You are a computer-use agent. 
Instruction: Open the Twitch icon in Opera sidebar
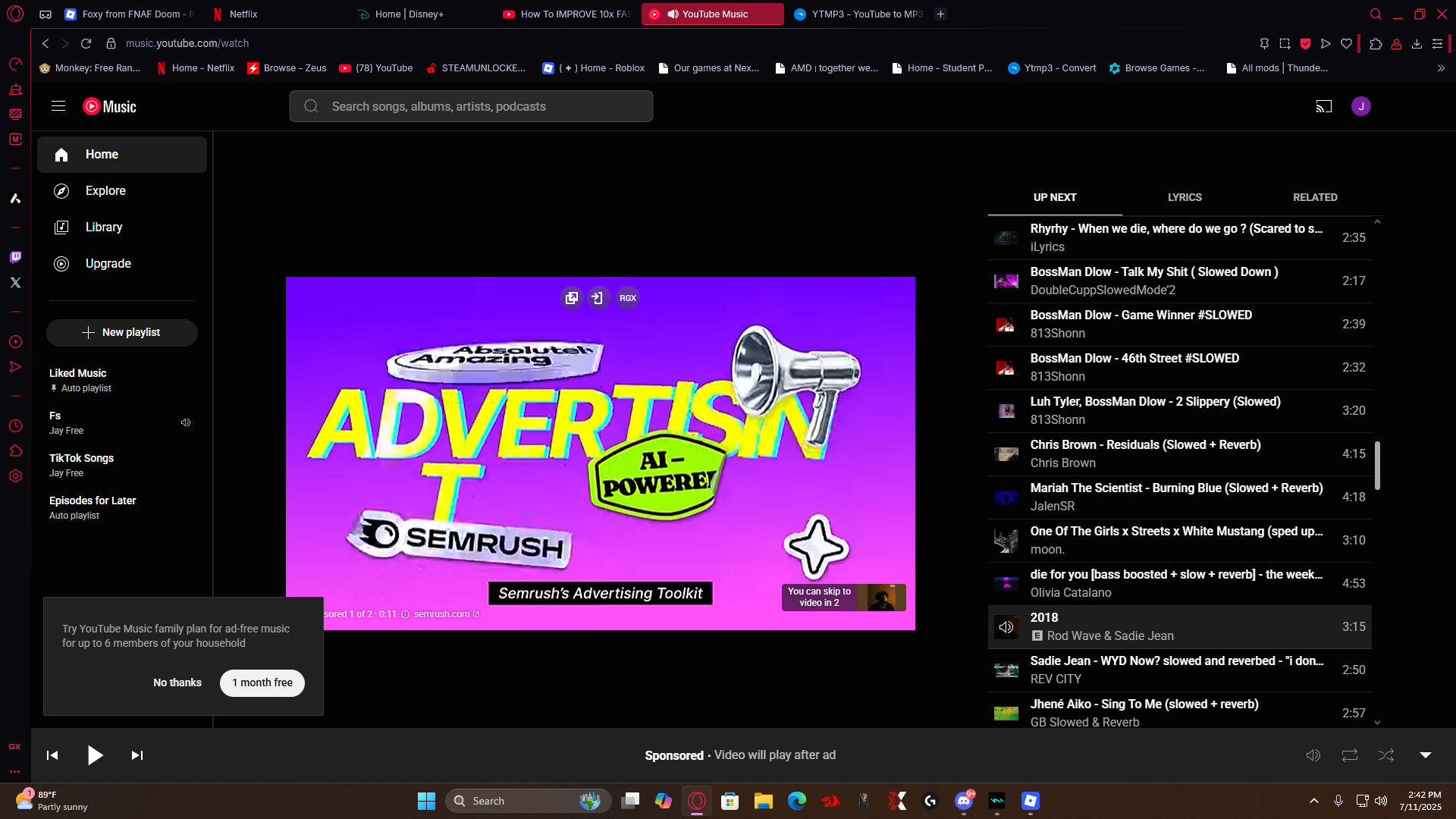[15, 258]
